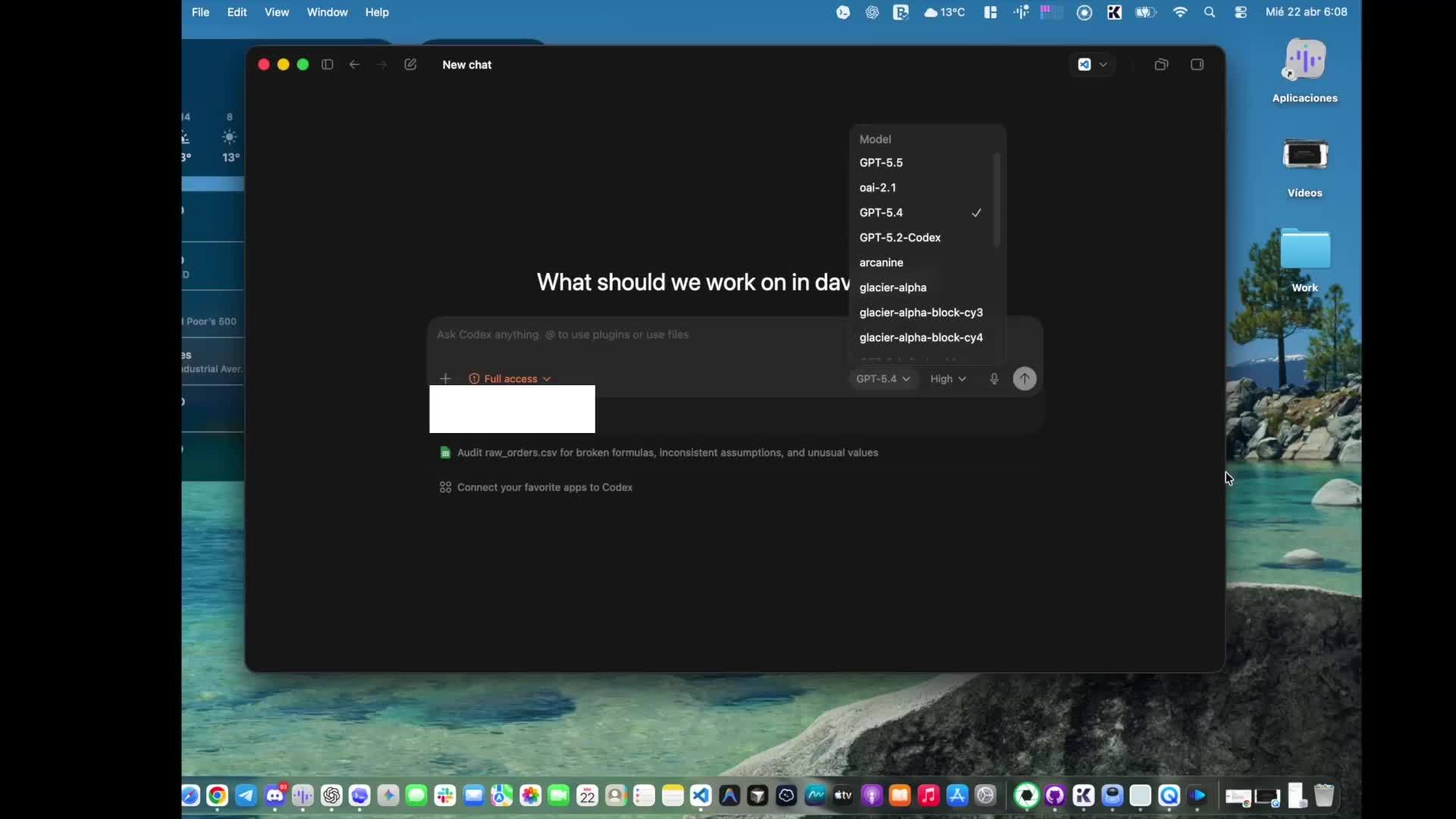1456x819 pixels.
Task: Expand the Full access options
Action: coord(509,378)
